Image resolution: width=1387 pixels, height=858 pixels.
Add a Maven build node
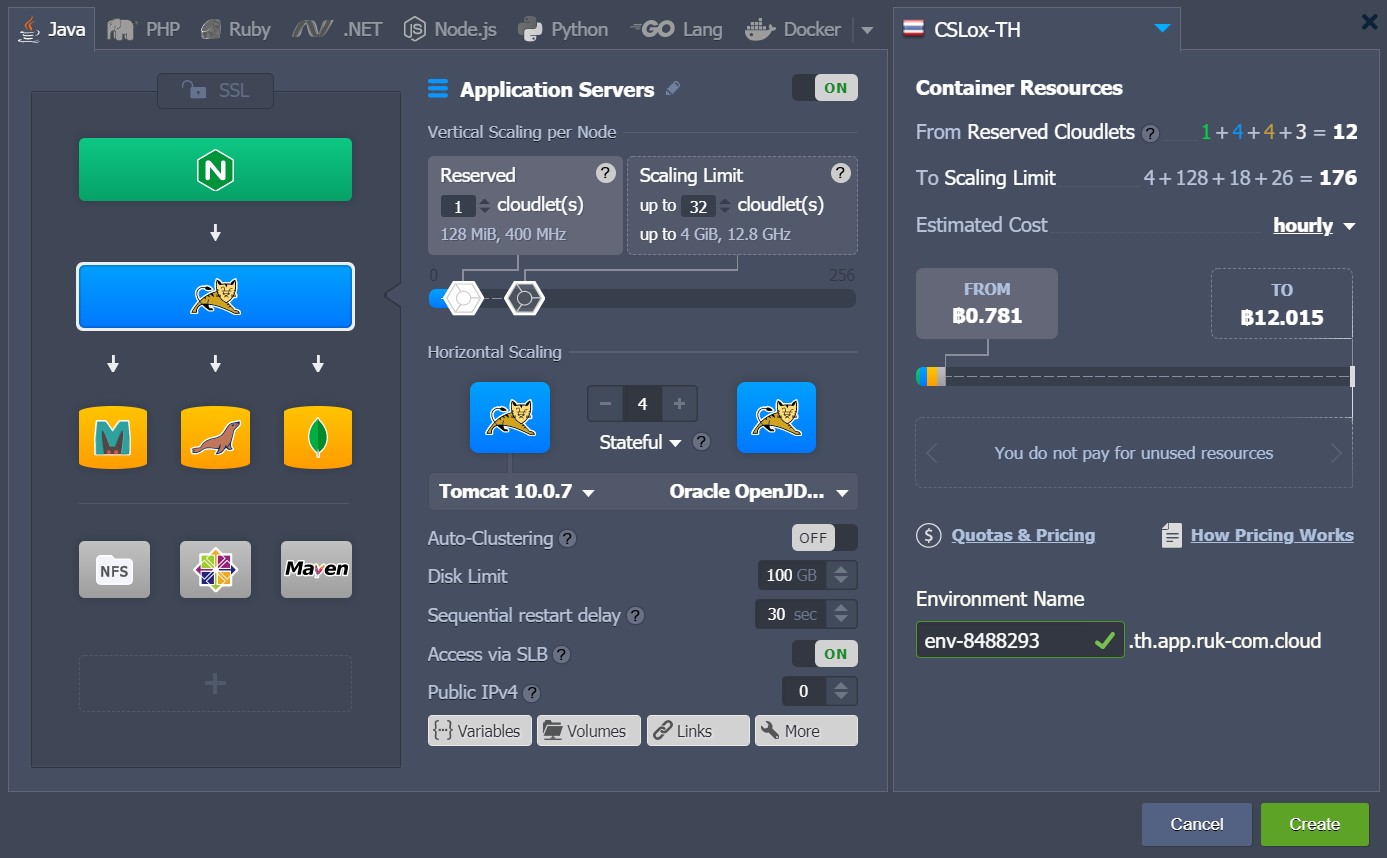[x=316, y=569]
